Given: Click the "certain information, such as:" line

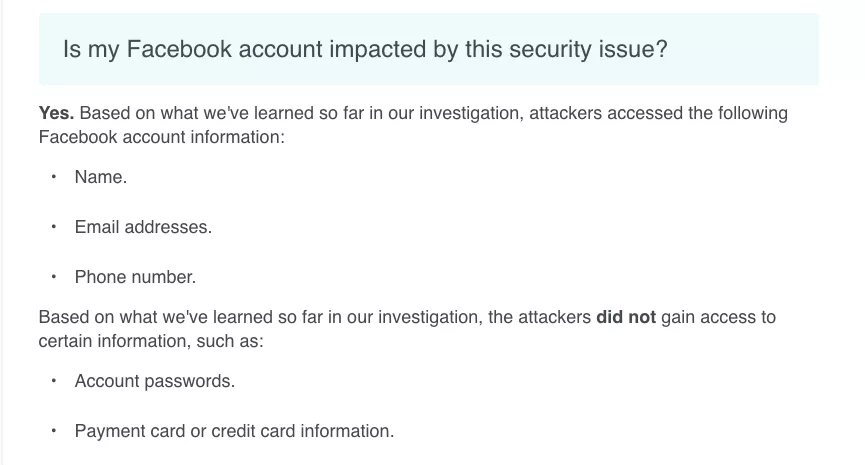Looking at the screenshot, I should click(151, 342).
